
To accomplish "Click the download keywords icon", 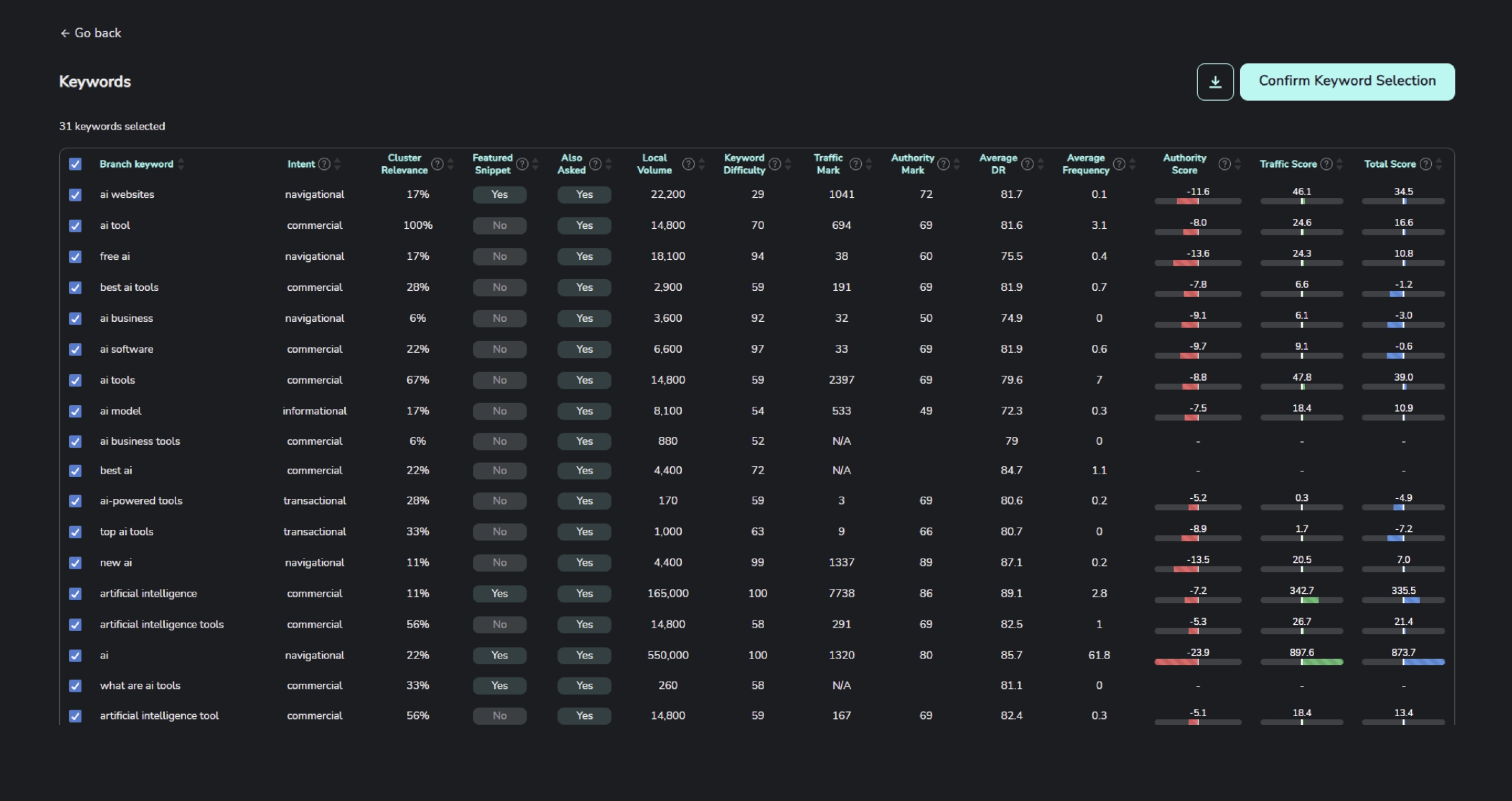I will pyautogui.click(x=1215, y=81).
